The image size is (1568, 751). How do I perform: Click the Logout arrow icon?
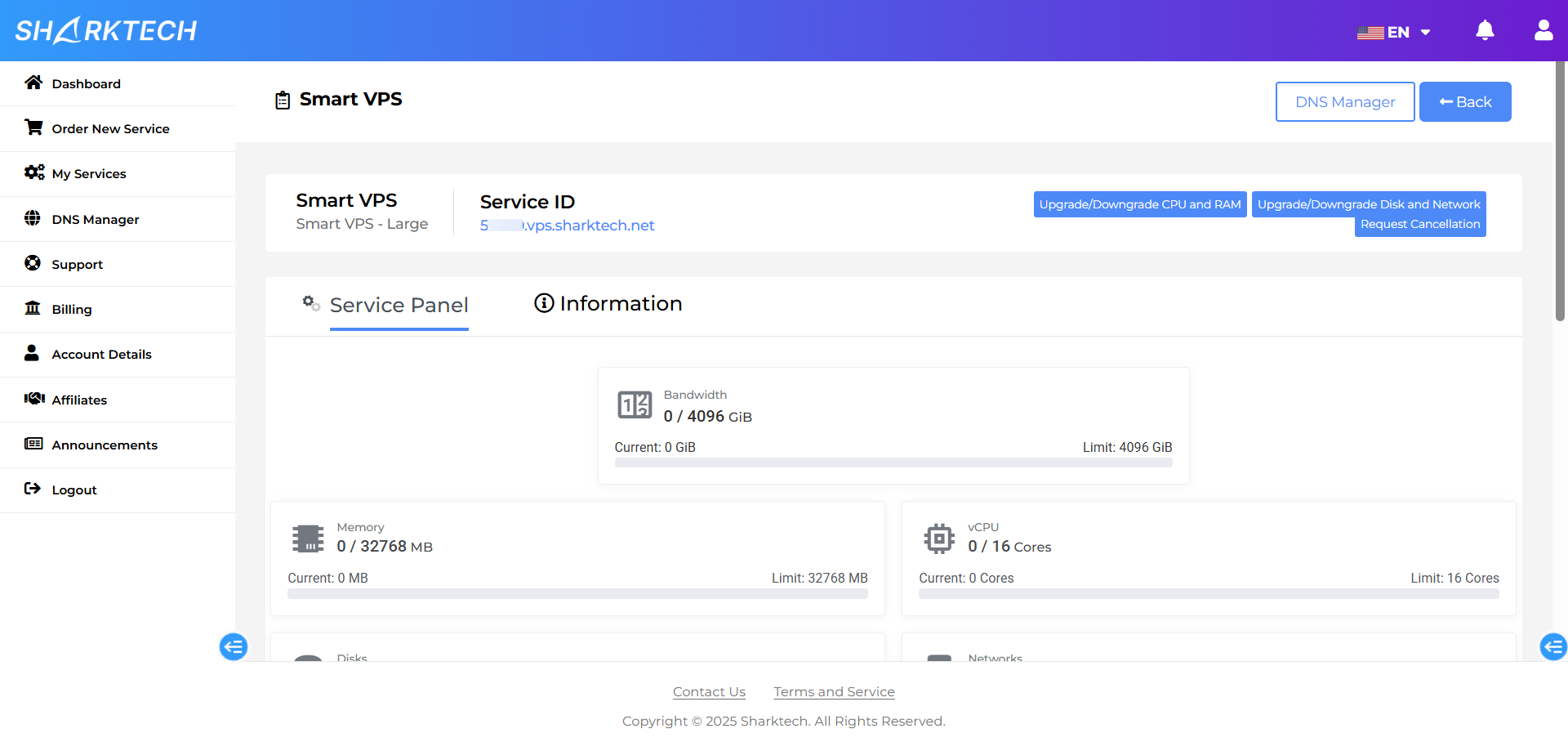pos(33,489)
